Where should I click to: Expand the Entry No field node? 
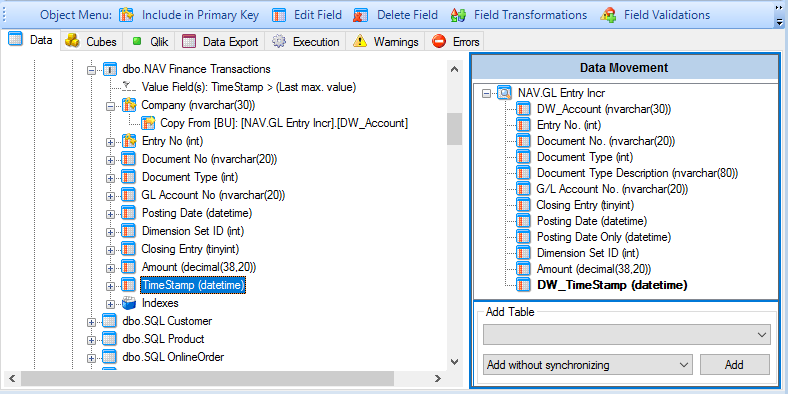pos(110,142)
